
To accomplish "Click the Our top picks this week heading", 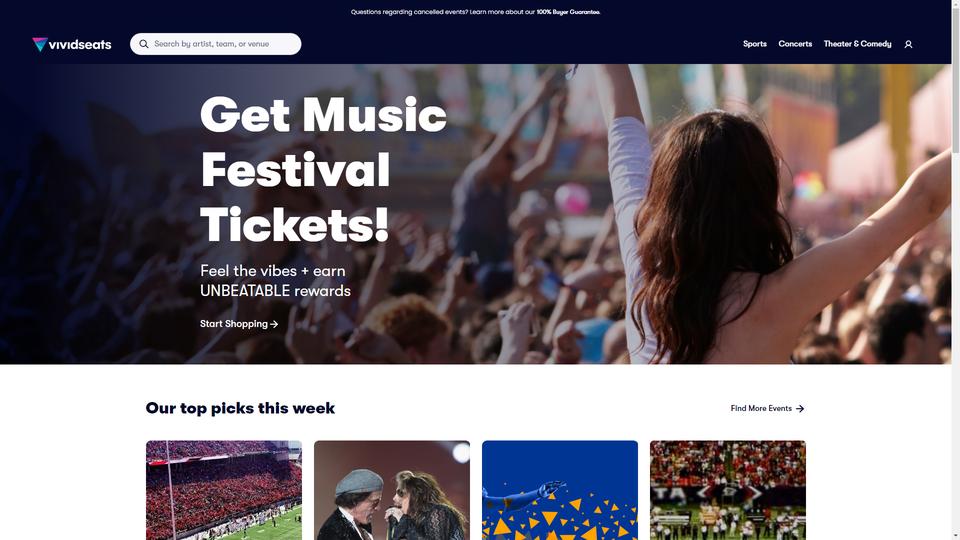I will [x=240, y=408].
